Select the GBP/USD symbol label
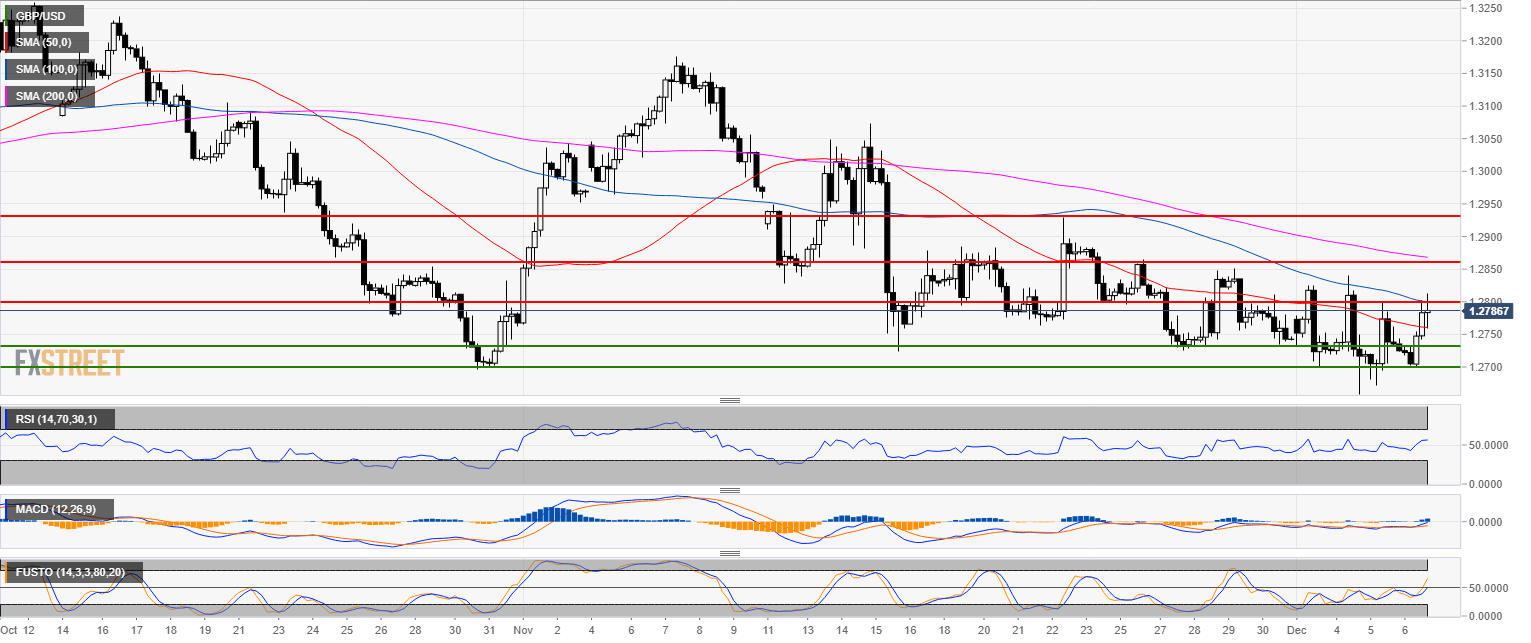This screenshot has width=1531, height=643. tap(42, 17)
